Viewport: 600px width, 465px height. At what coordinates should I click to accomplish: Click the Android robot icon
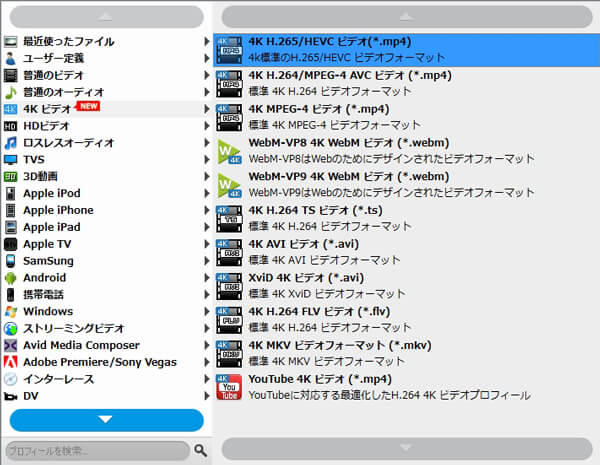[x=11, y=278]
